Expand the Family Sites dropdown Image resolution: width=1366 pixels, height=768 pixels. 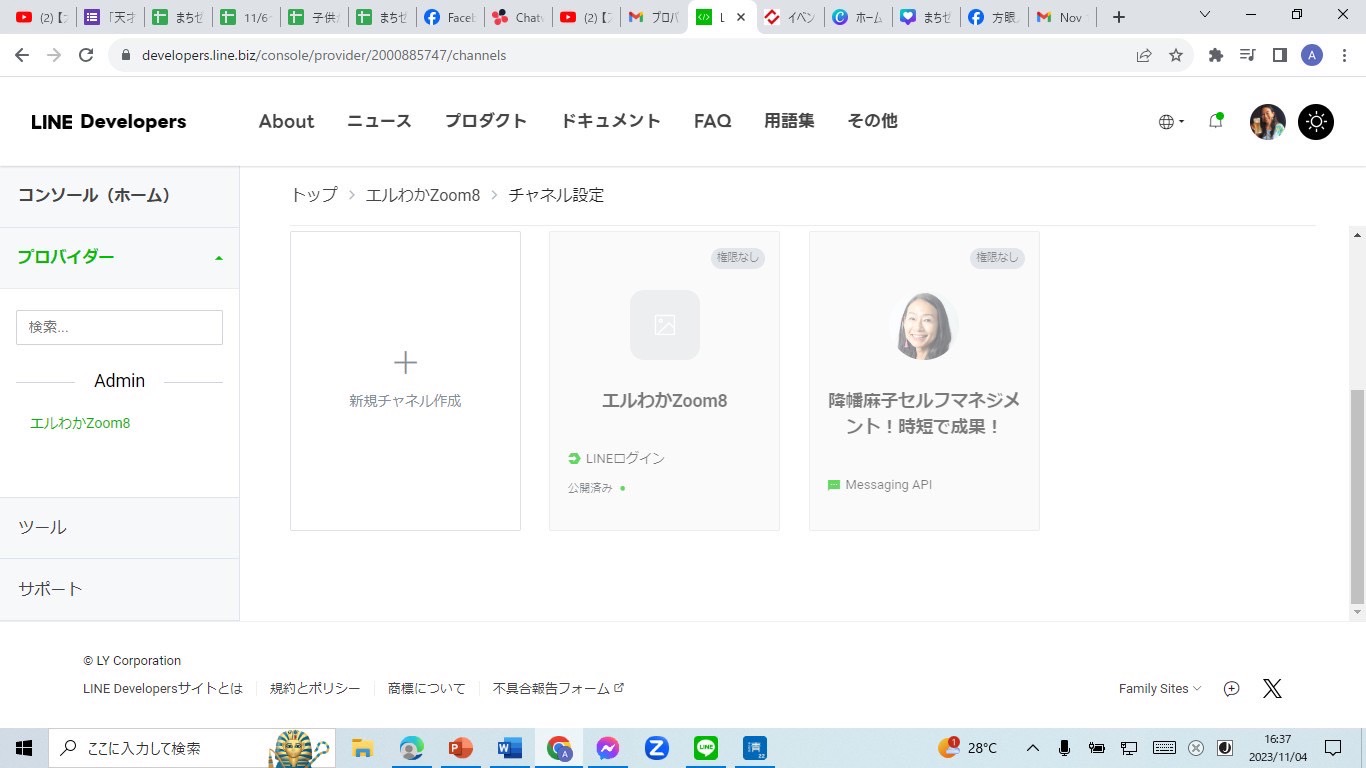pyautogui.click(x=1160, y=689)
